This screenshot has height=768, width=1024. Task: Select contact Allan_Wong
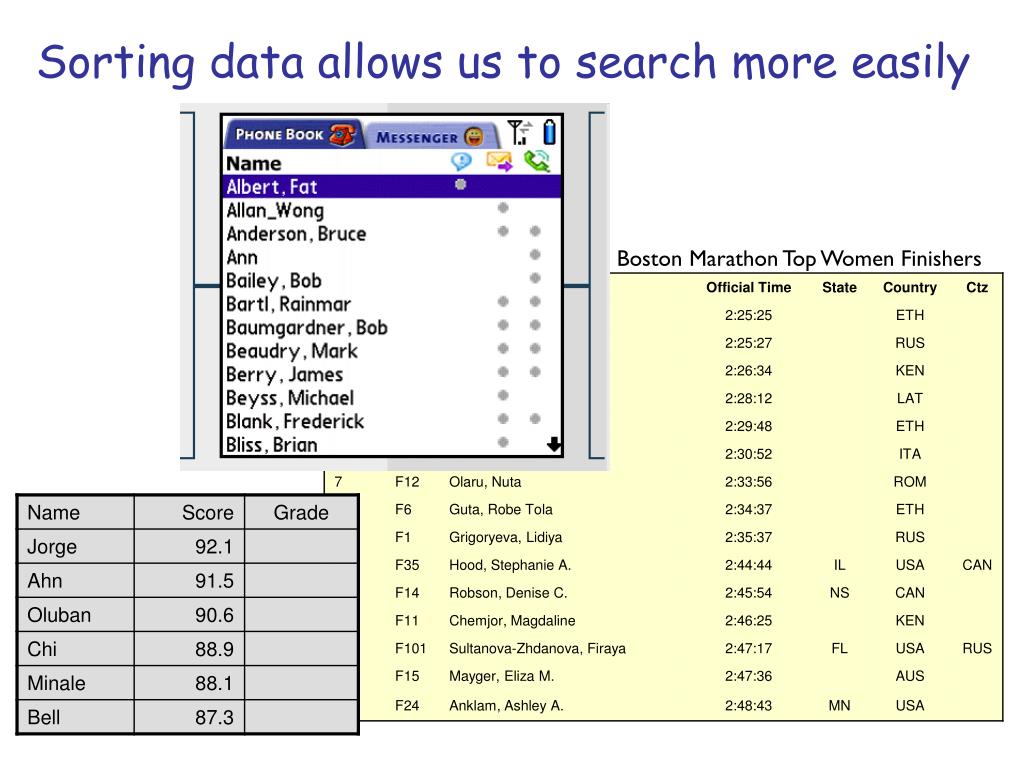(392, 210)
